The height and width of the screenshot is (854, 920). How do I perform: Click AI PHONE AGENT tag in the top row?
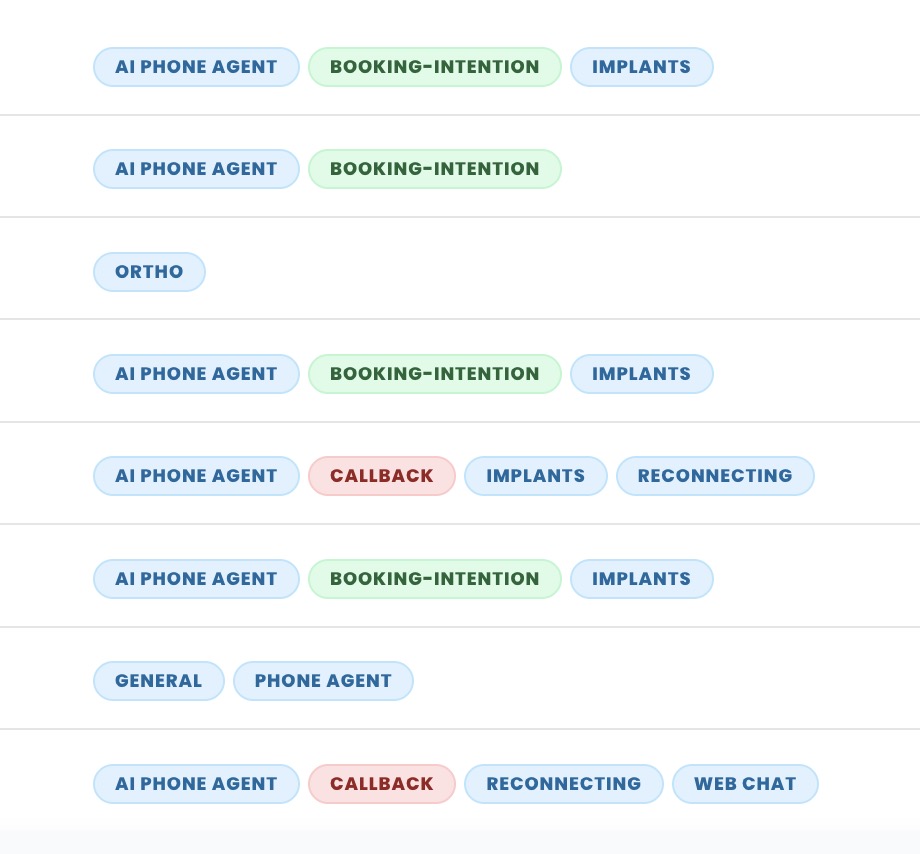pyautogui.click(x=196, y=67)
